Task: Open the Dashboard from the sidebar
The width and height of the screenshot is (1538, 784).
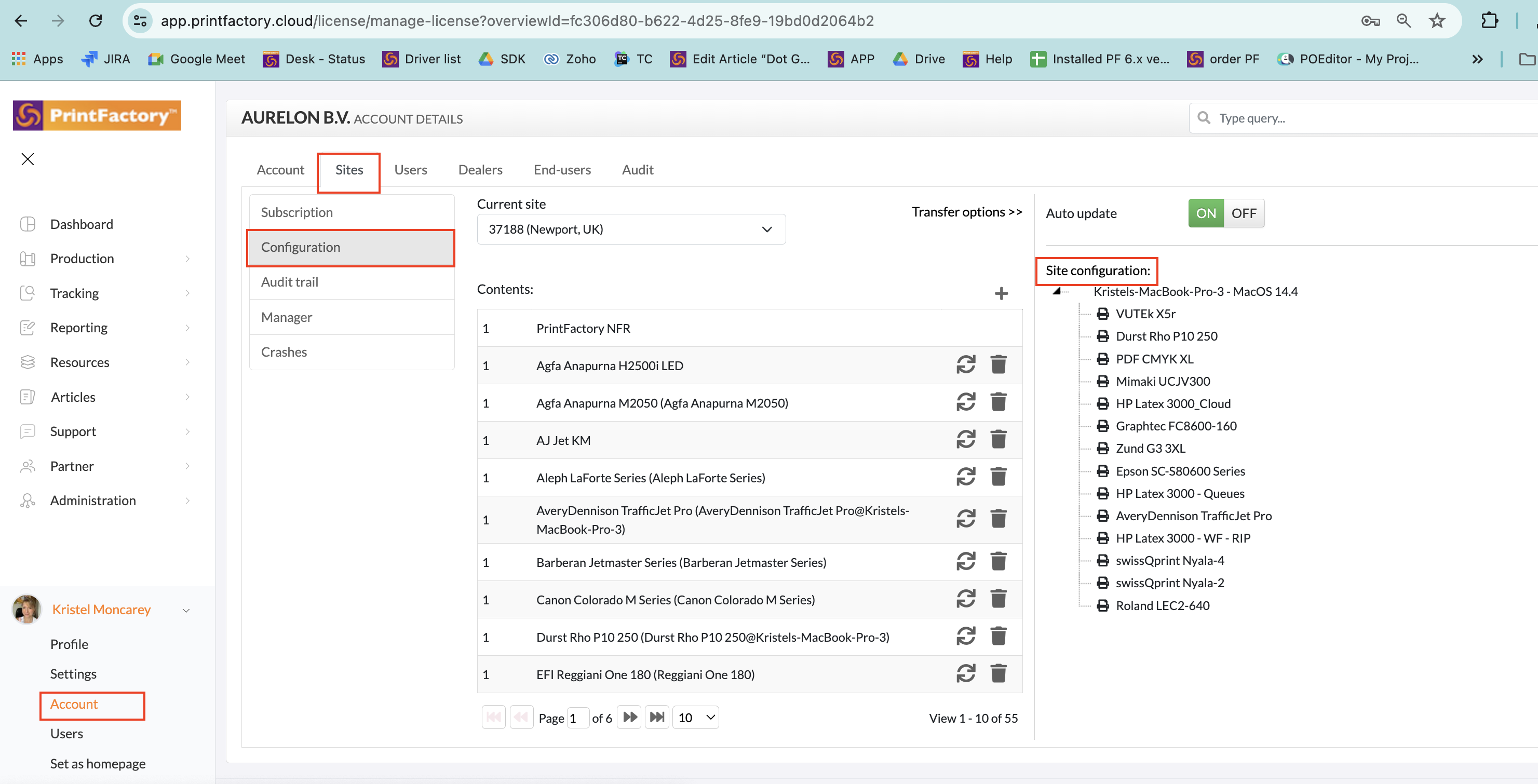Action: tap(81, 224)
